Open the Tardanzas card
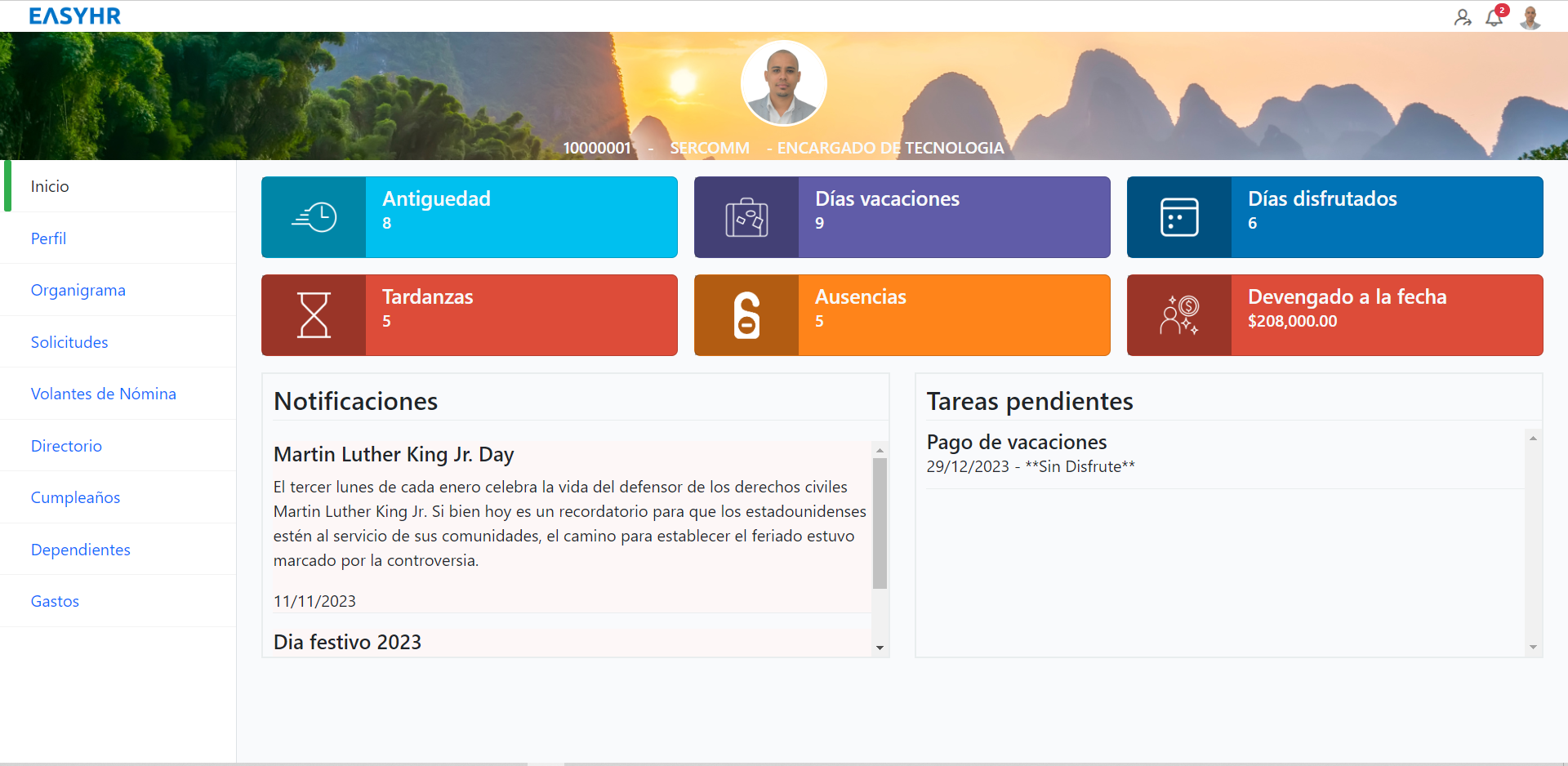 coord(470,315)
